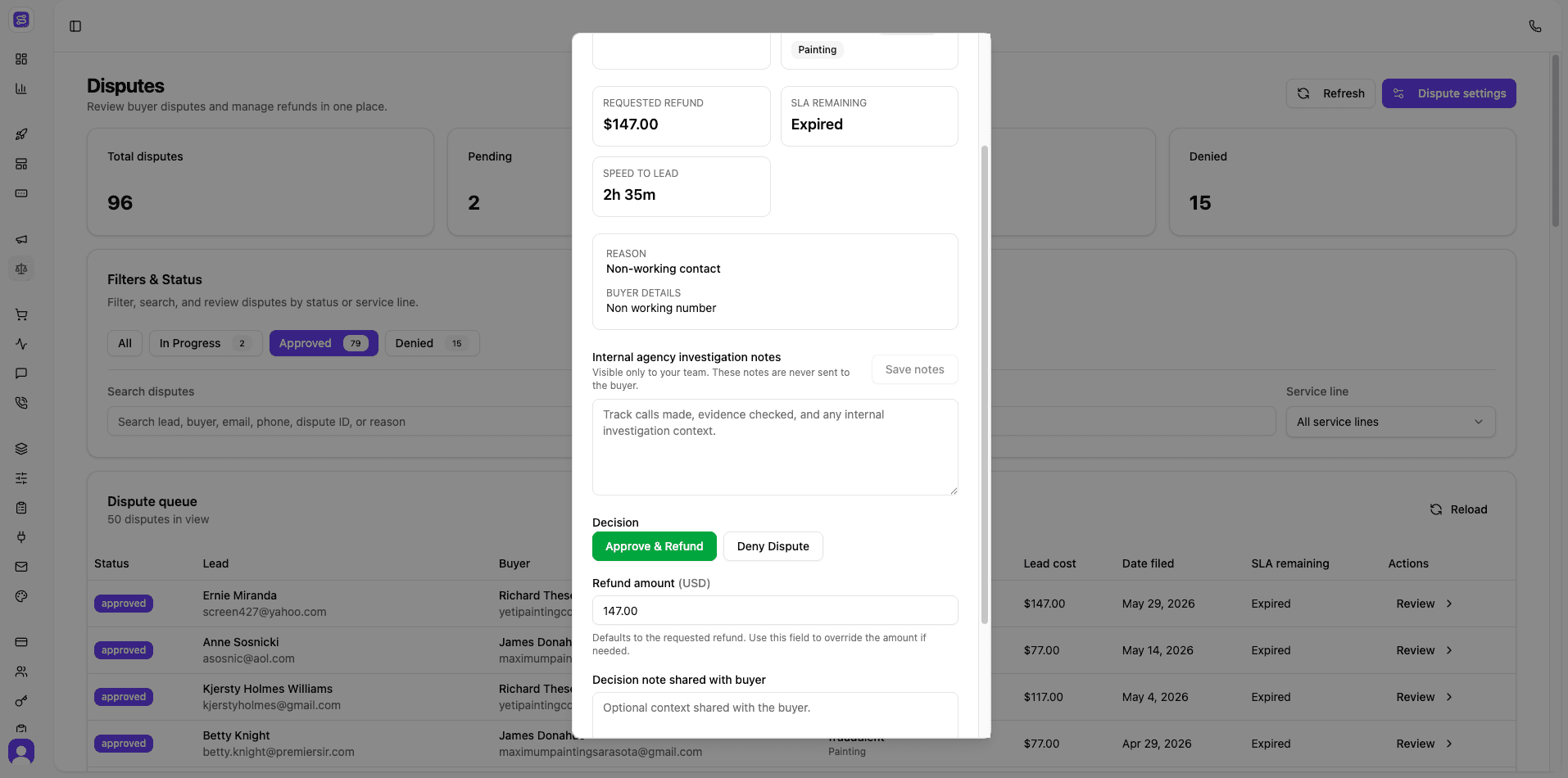Expand the All service lines dropdown
The image size is (1568, 778).
click(x=1390, y=422)
